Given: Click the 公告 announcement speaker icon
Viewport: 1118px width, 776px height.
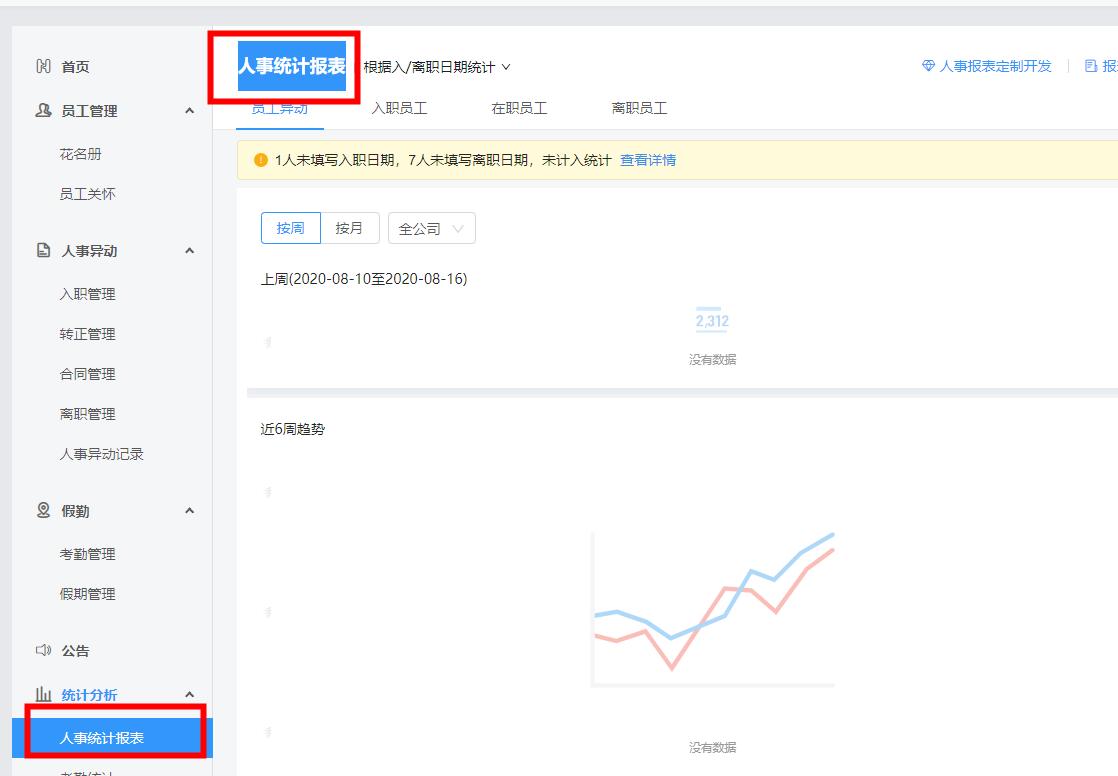Looking at the screenshot, I should point(42,651).
